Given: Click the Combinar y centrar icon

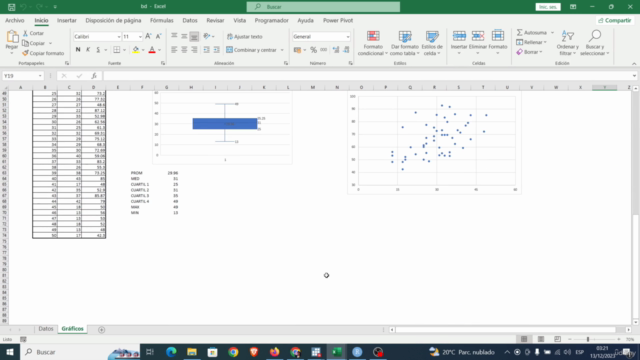Looking at the screenshot, I should pos(229,50).
